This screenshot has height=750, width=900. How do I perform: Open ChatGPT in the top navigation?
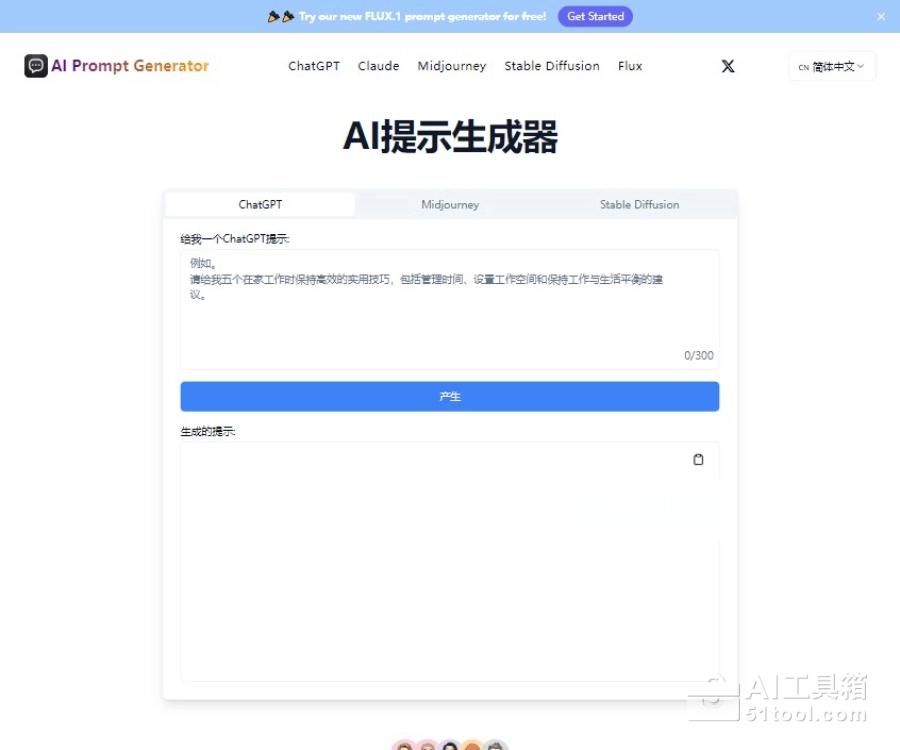pyautogui.click(x=314, y=66)
